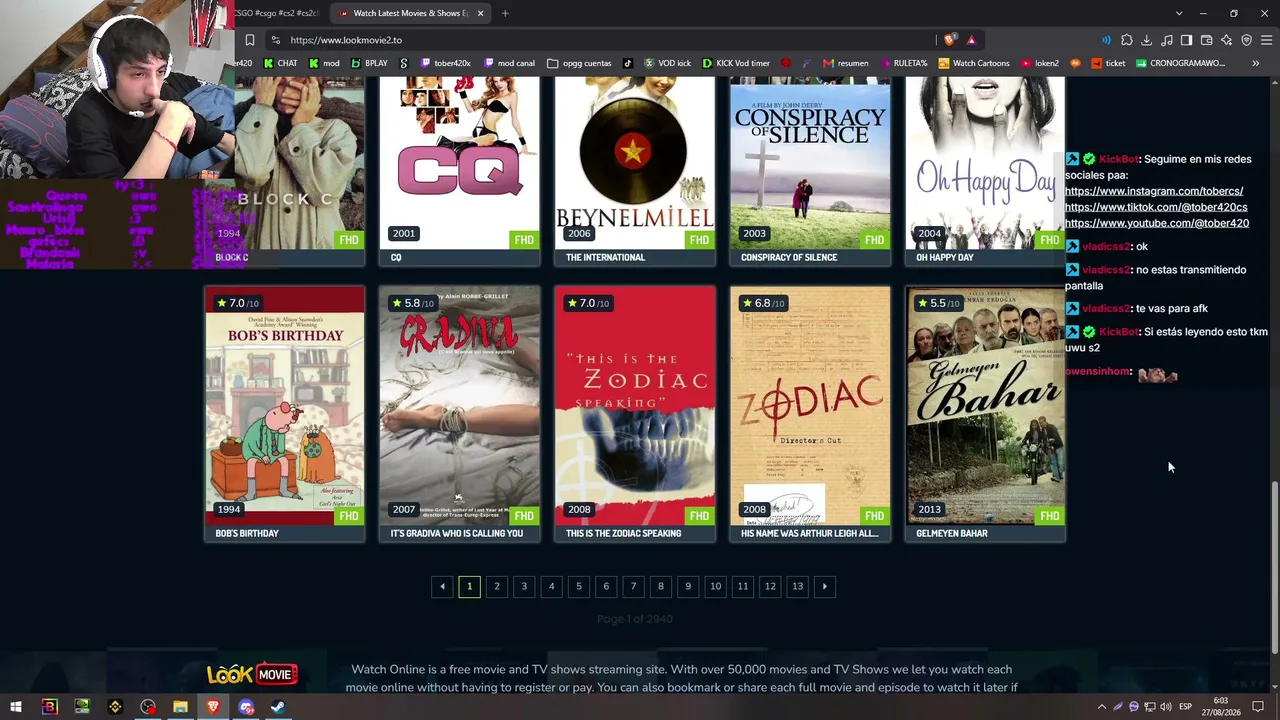Click the LookMovie logo in footer
Viewport: 1280px width, 720px height.
pos(252,675)
